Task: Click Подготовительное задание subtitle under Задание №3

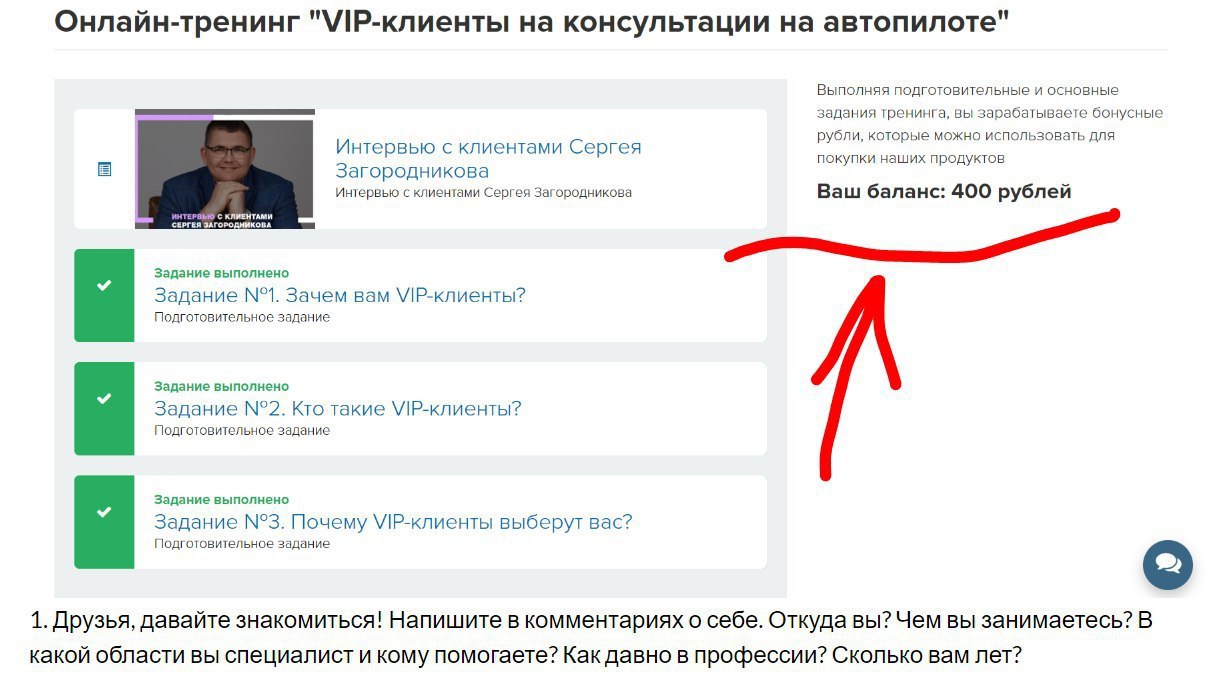Action: (242, 544)
